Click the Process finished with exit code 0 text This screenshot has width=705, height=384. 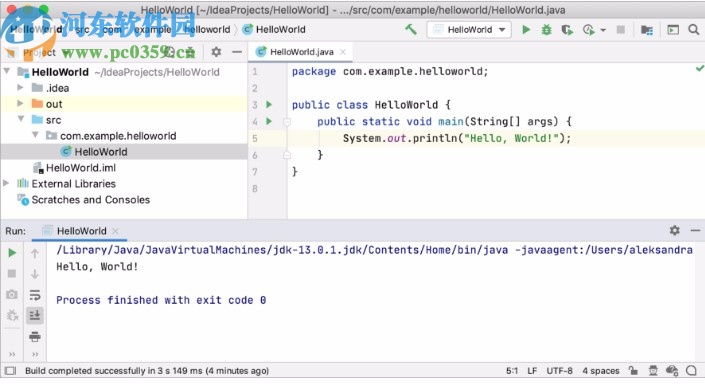pyautogui.click(x=161, y=300)
